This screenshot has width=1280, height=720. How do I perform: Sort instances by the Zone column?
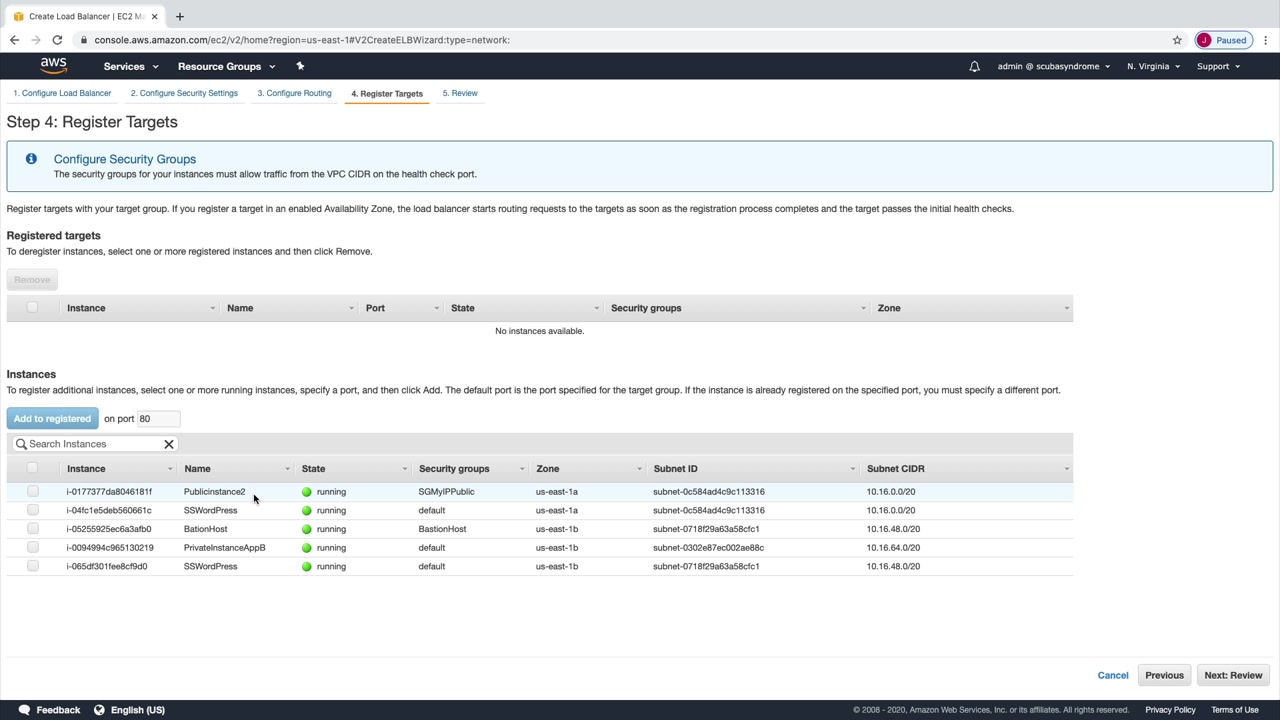coord(588,468)
